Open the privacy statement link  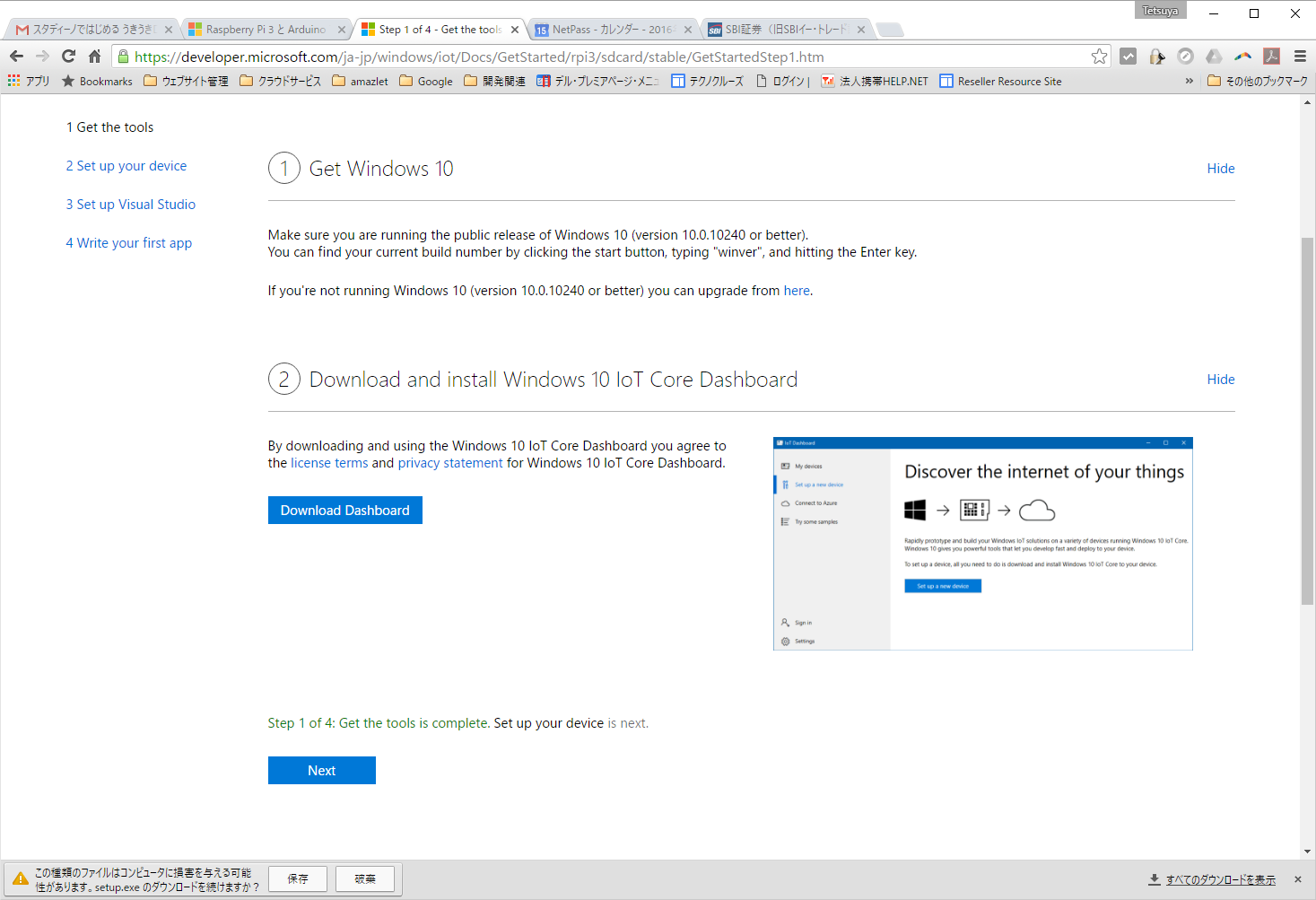coord(450,463)
